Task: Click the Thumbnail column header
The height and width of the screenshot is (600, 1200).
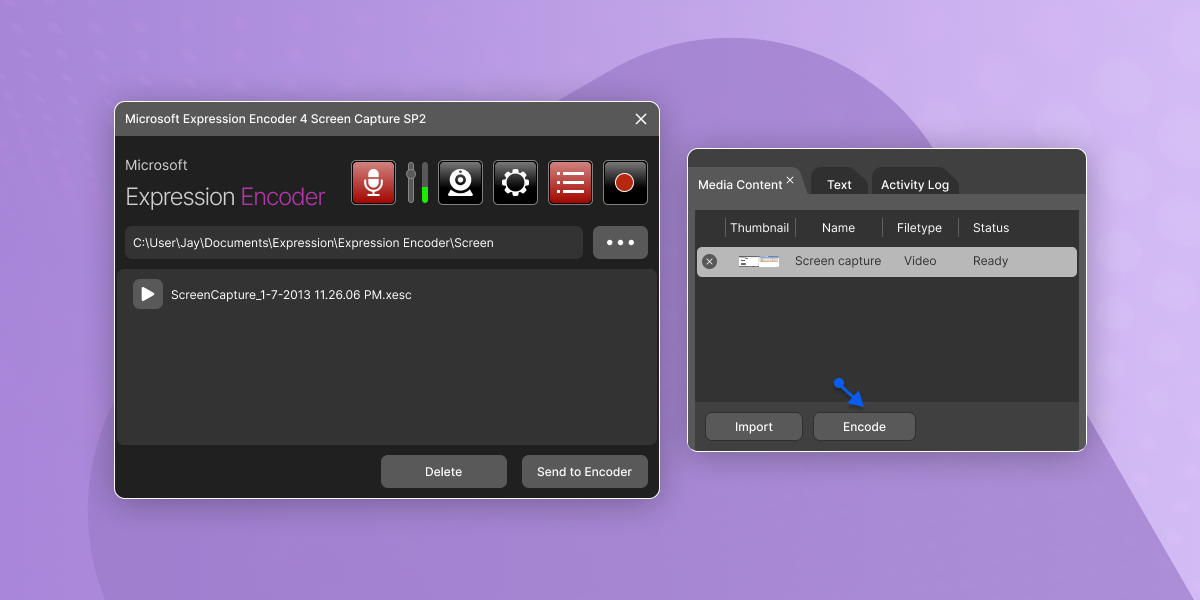Action: tap(759, 228)
